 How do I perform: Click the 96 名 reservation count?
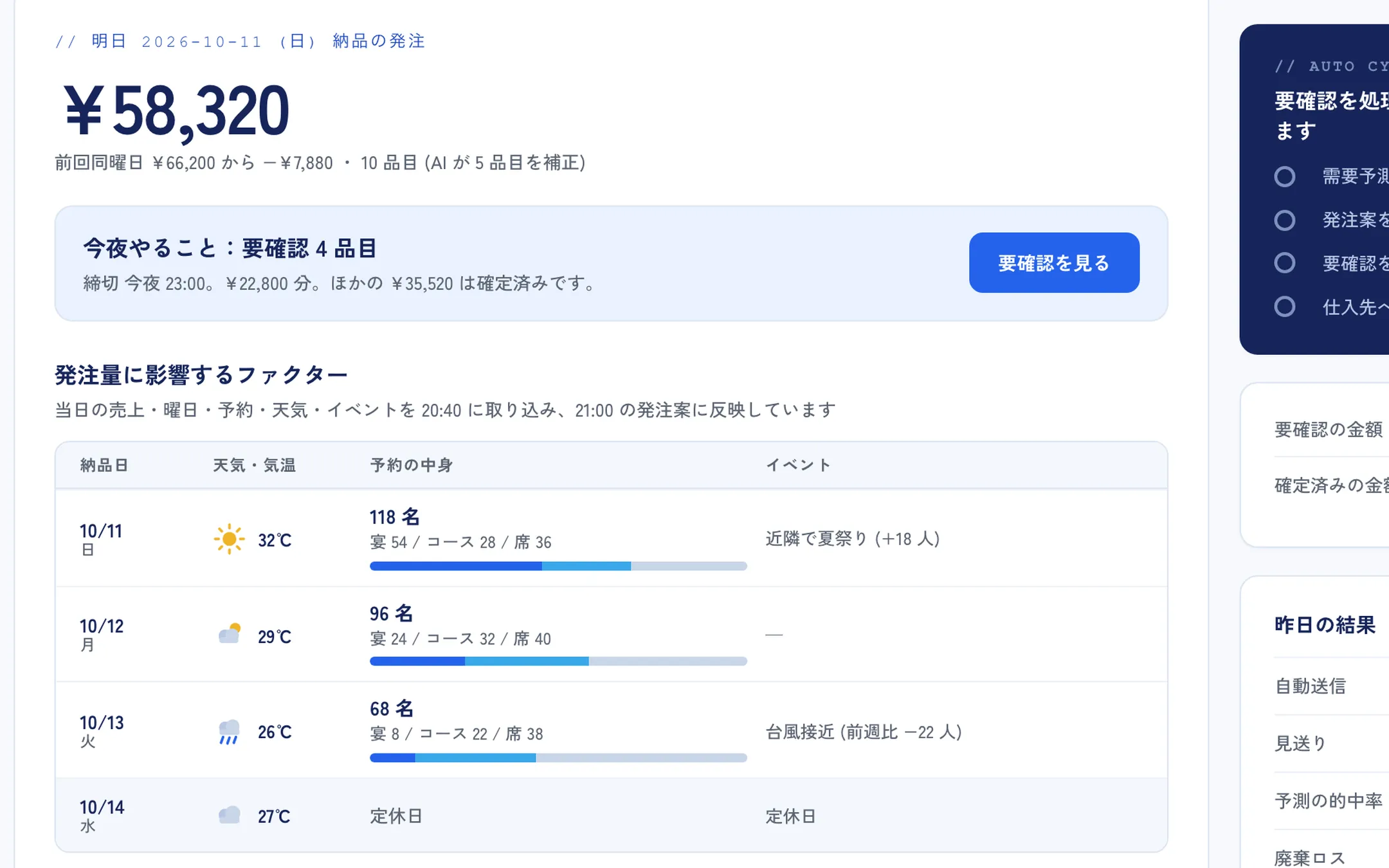coord(391,613)
